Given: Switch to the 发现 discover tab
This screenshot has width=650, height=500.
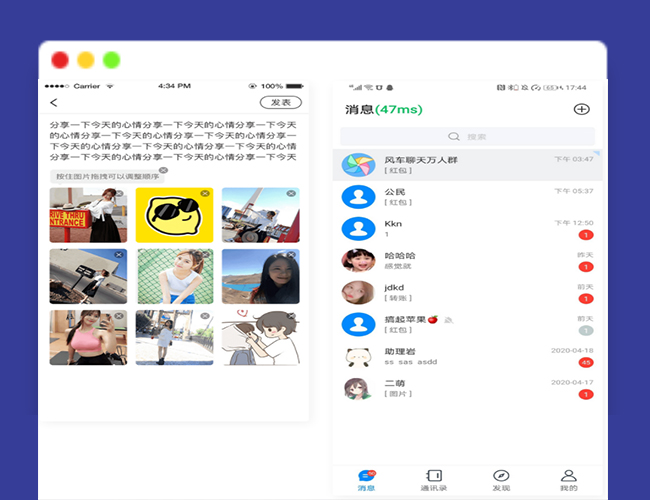Looking at the screenshot, I should point(501,481).
